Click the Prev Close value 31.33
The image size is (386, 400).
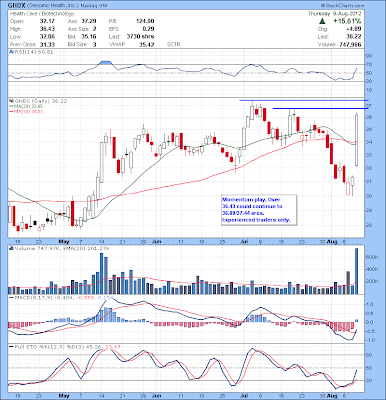(x=47, y=44)
